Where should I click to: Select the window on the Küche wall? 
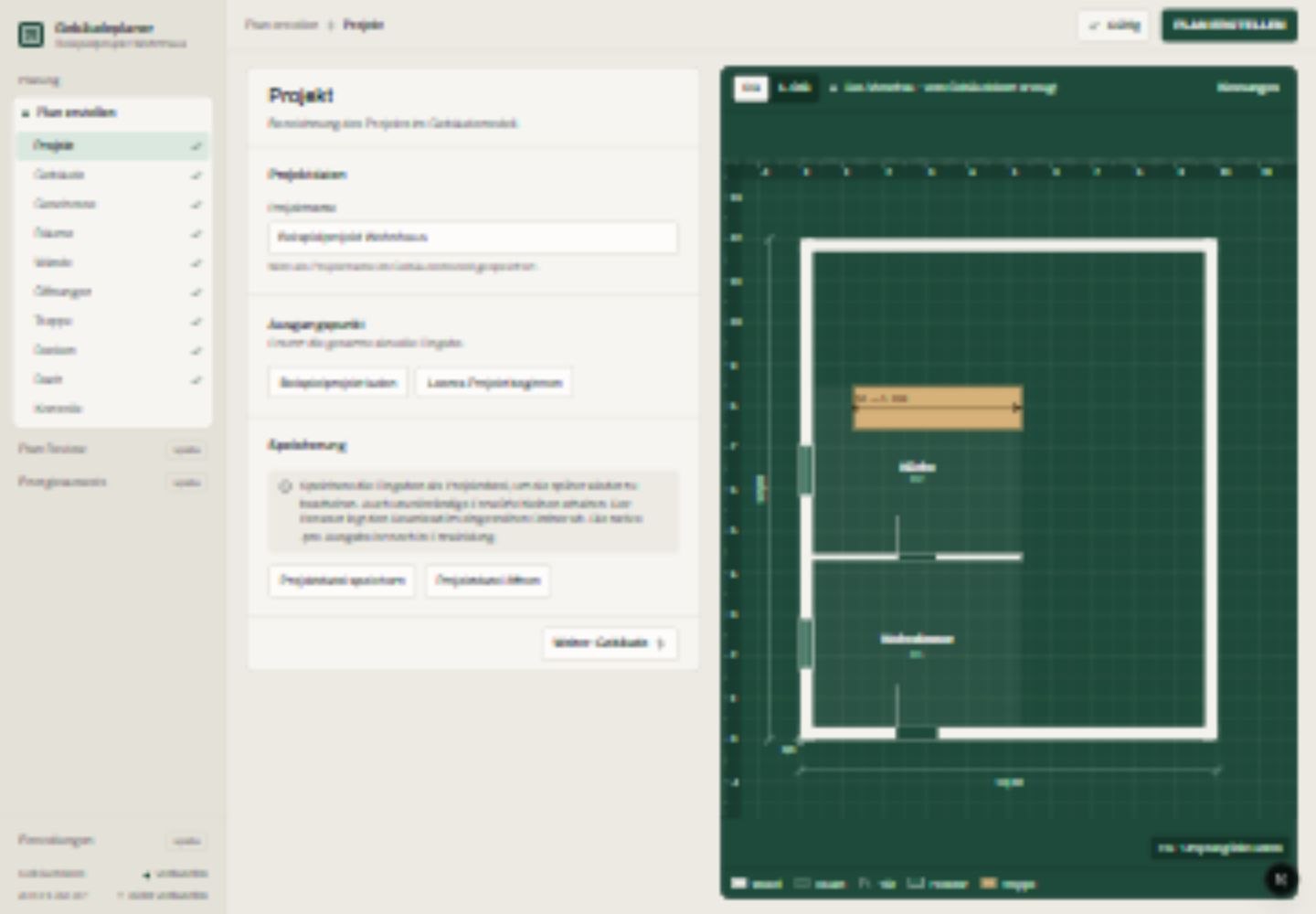[x=805, y=470]
